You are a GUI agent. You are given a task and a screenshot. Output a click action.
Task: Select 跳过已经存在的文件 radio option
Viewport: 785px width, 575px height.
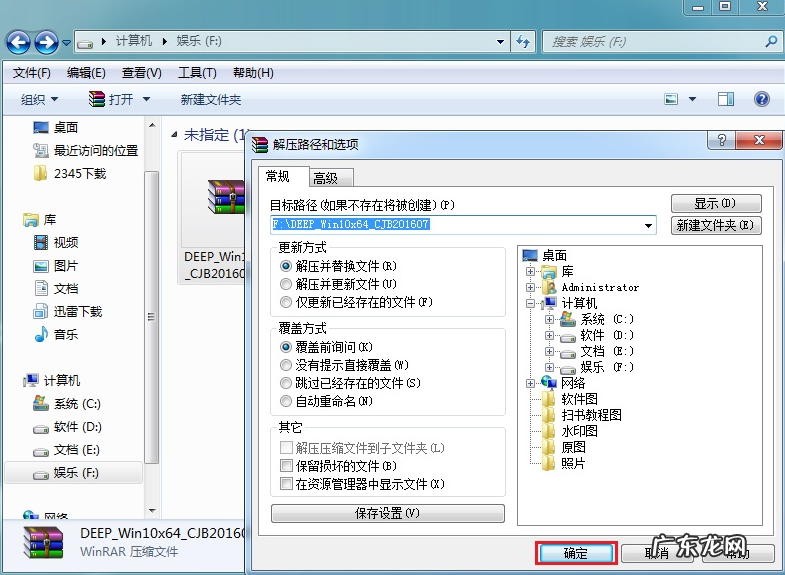pos(285,383)
